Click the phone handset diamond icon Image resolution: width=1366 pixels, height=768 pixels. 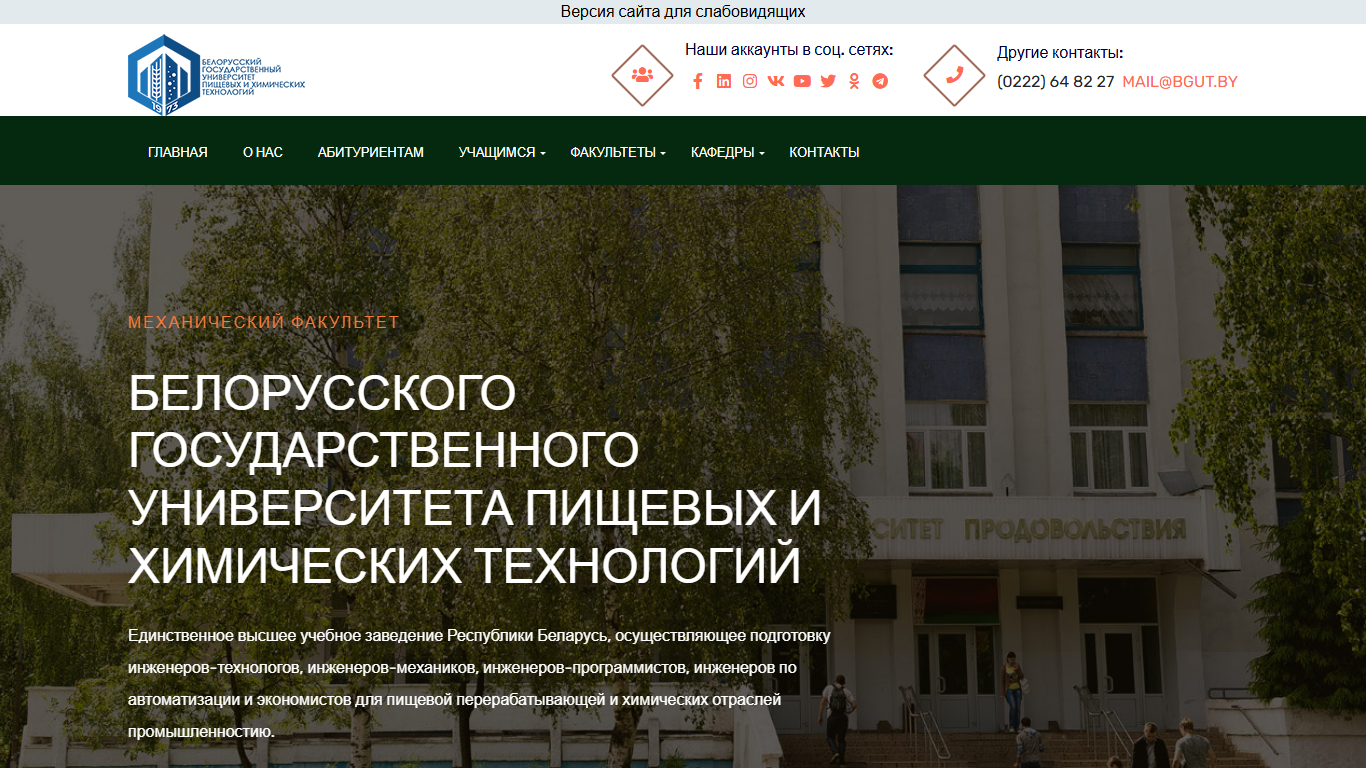point(954,75)
